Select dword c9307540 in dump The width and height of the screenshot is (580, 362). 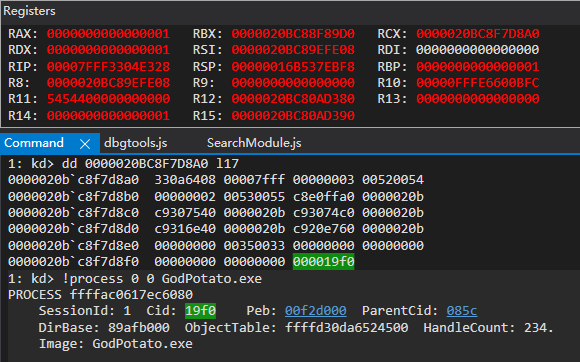click(x=185, y=213)
